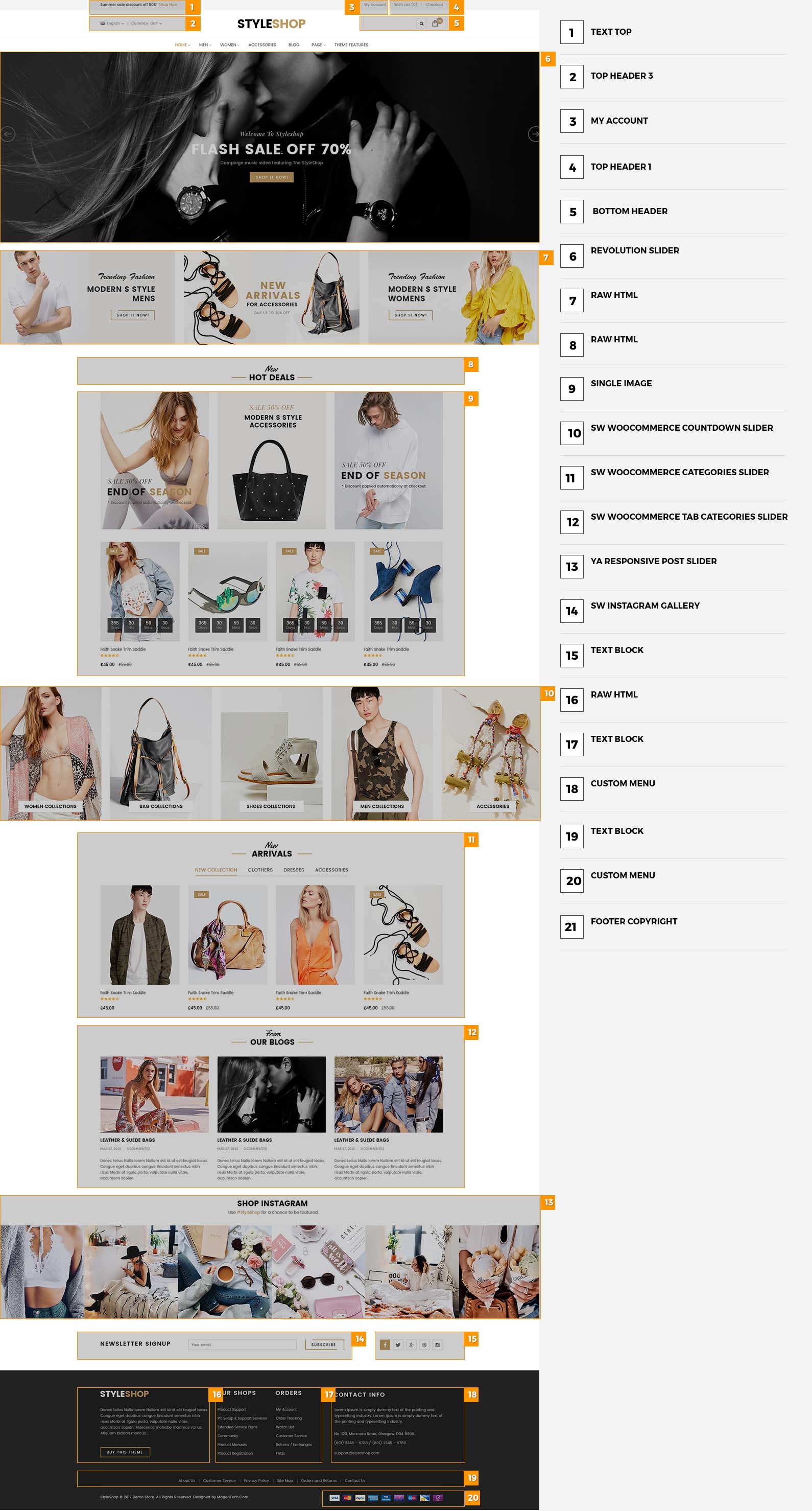Screen dimensions: 812x1511
Task: Open the BAG COLLECTIONS category image
Action: (x=161, y=753)
